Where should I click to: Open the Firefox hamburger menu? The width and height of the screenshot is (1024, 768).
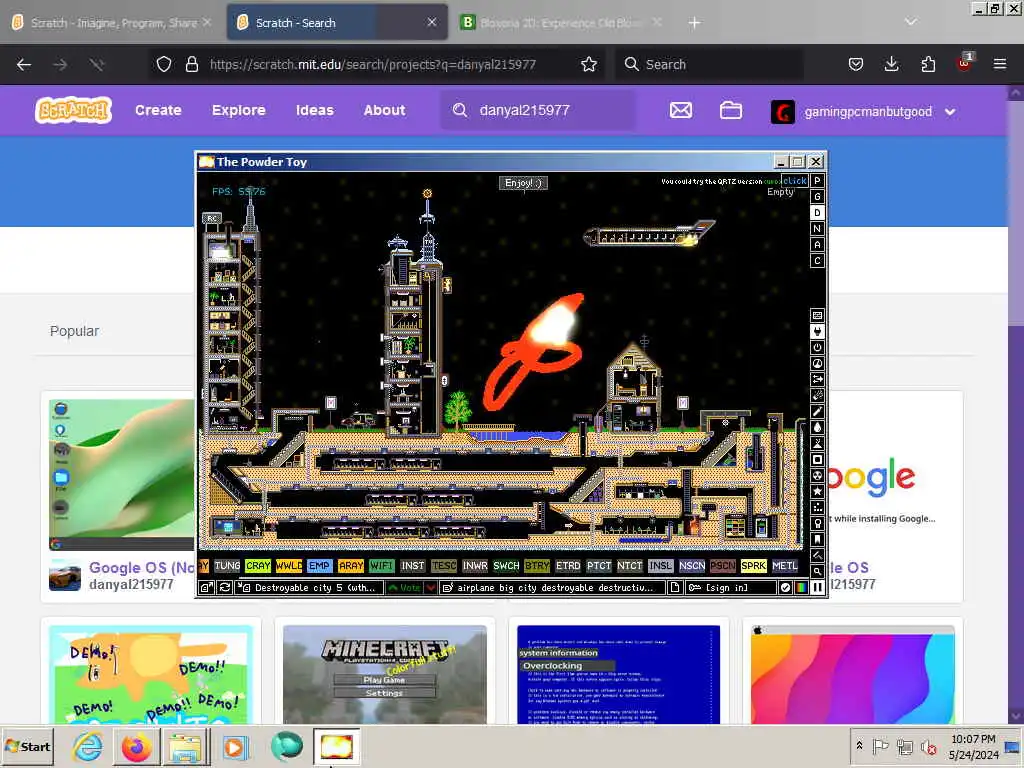point(1000,64)
